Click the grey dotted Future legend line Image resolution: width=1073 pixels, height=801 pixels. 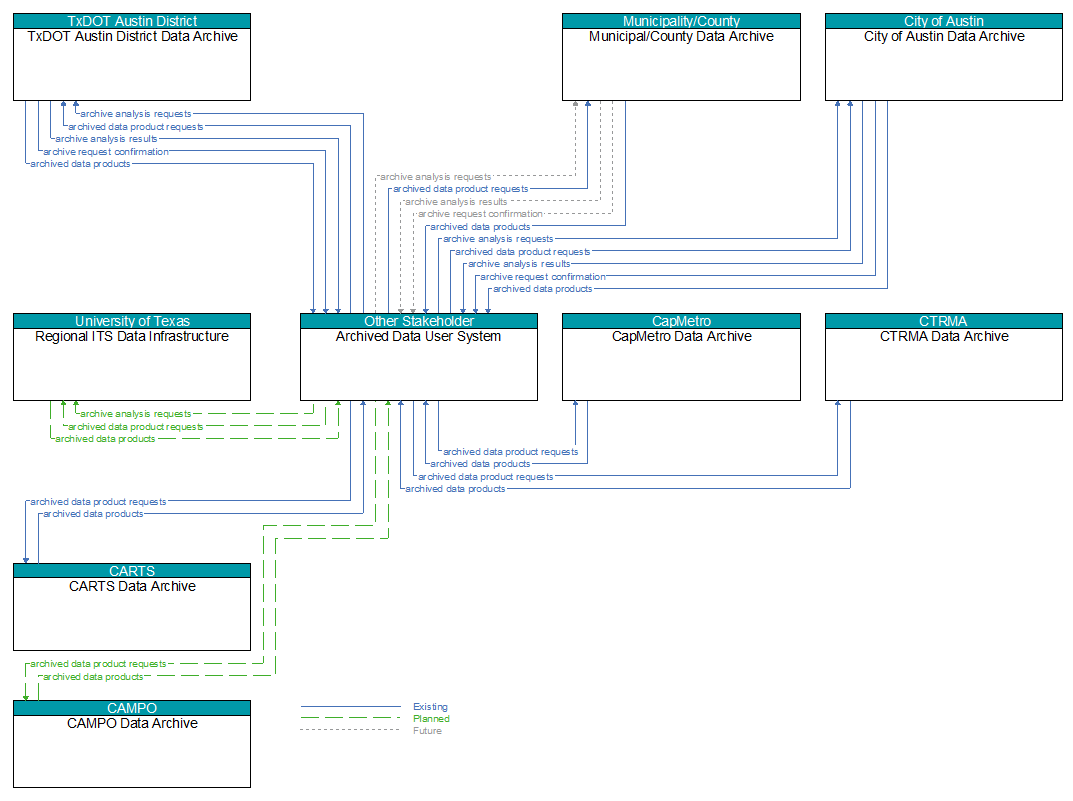350,730
